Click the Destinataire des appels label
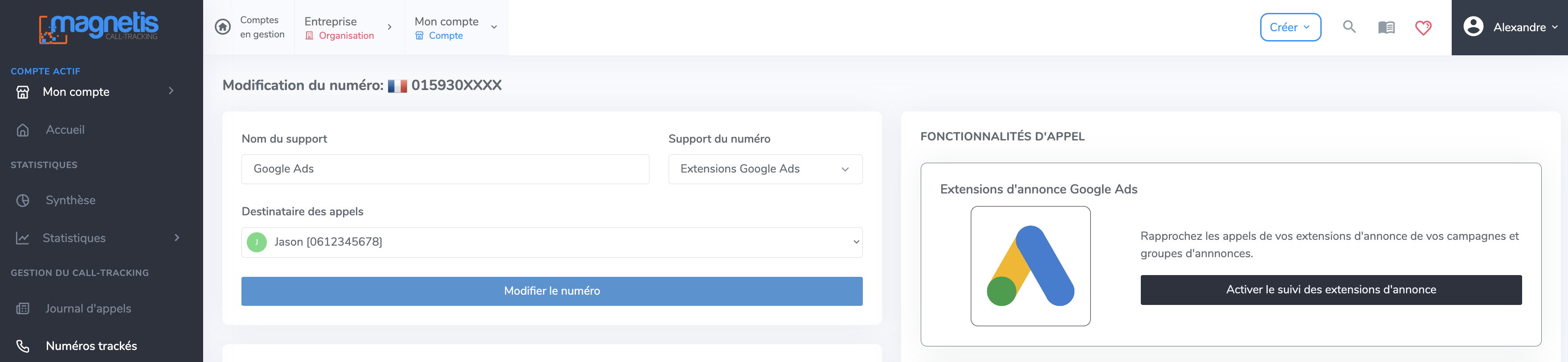 [302, 211]
